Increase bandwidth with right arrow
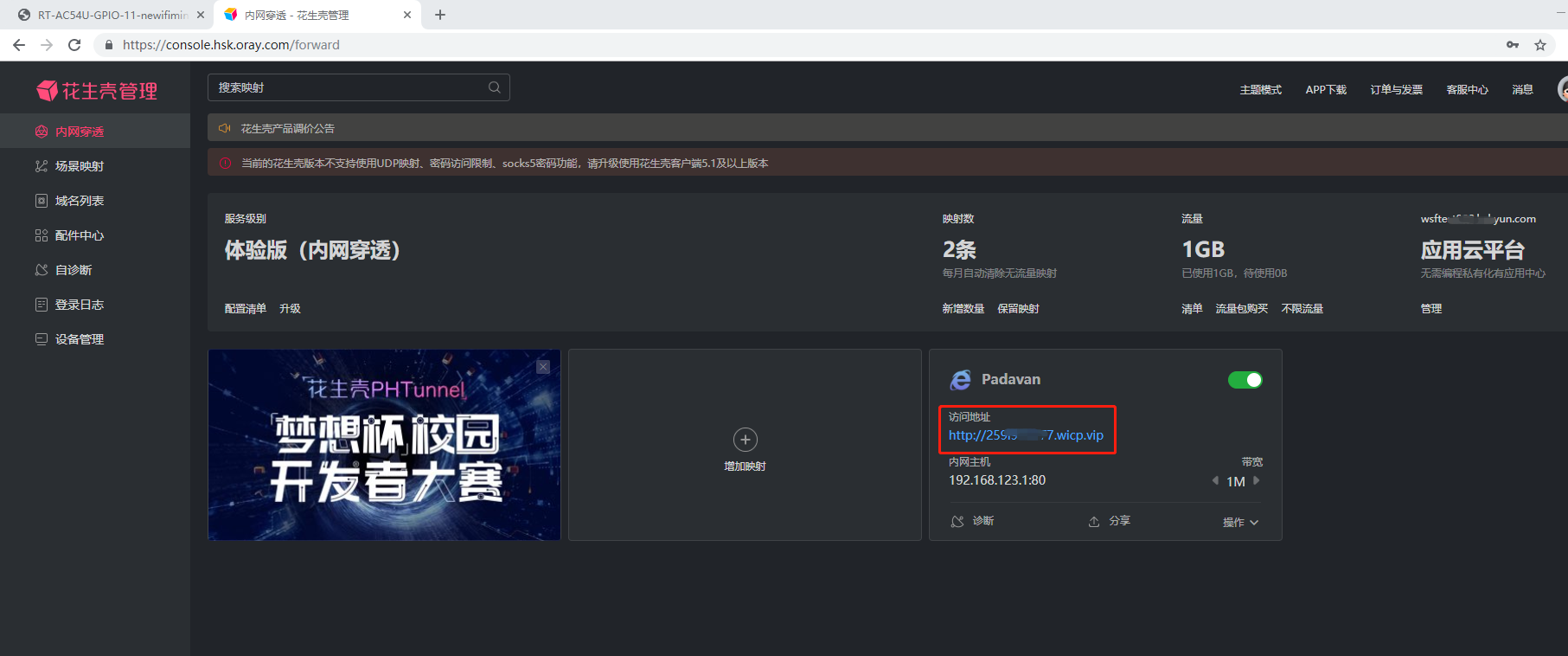 [x=1257, y=481]
